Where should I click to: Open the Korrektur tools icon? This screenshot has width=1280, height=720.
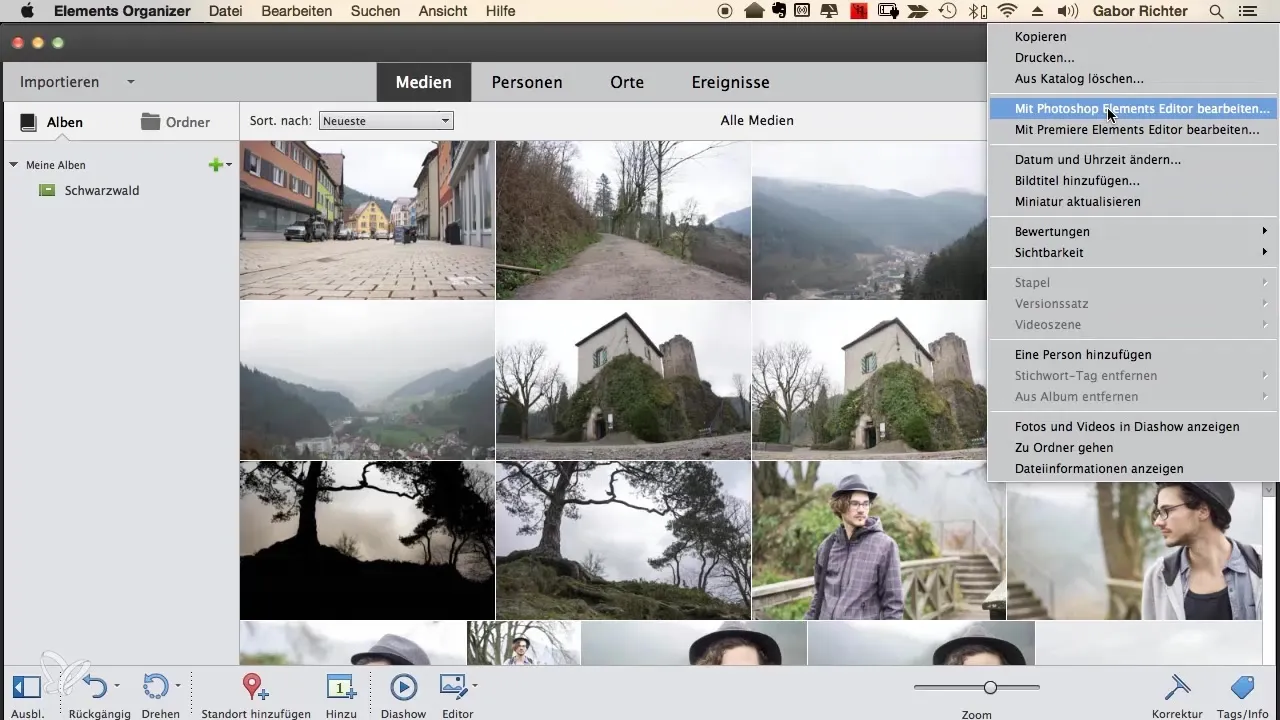(x=1177, y=687)
